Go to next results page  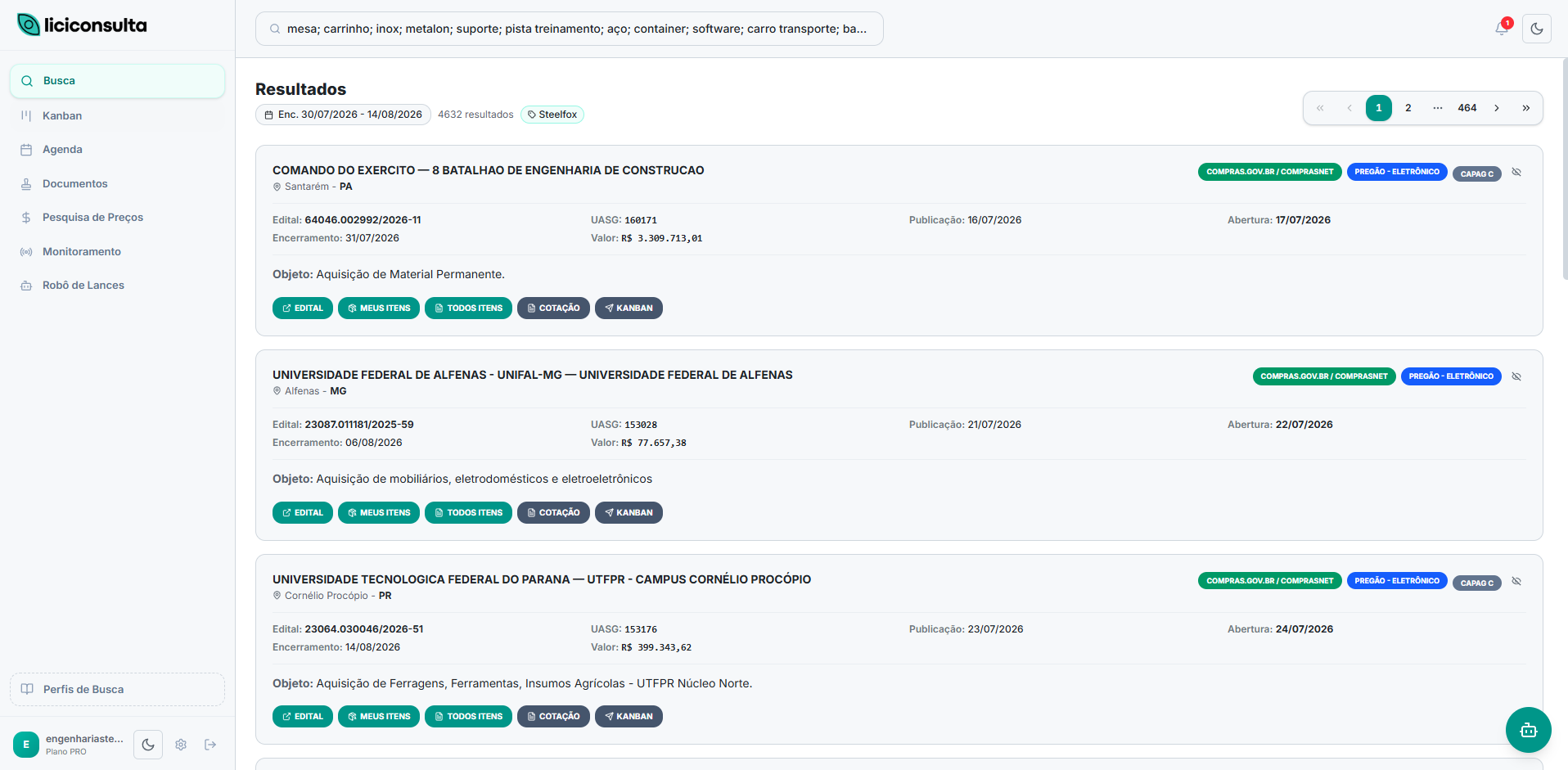(1497, 108)
